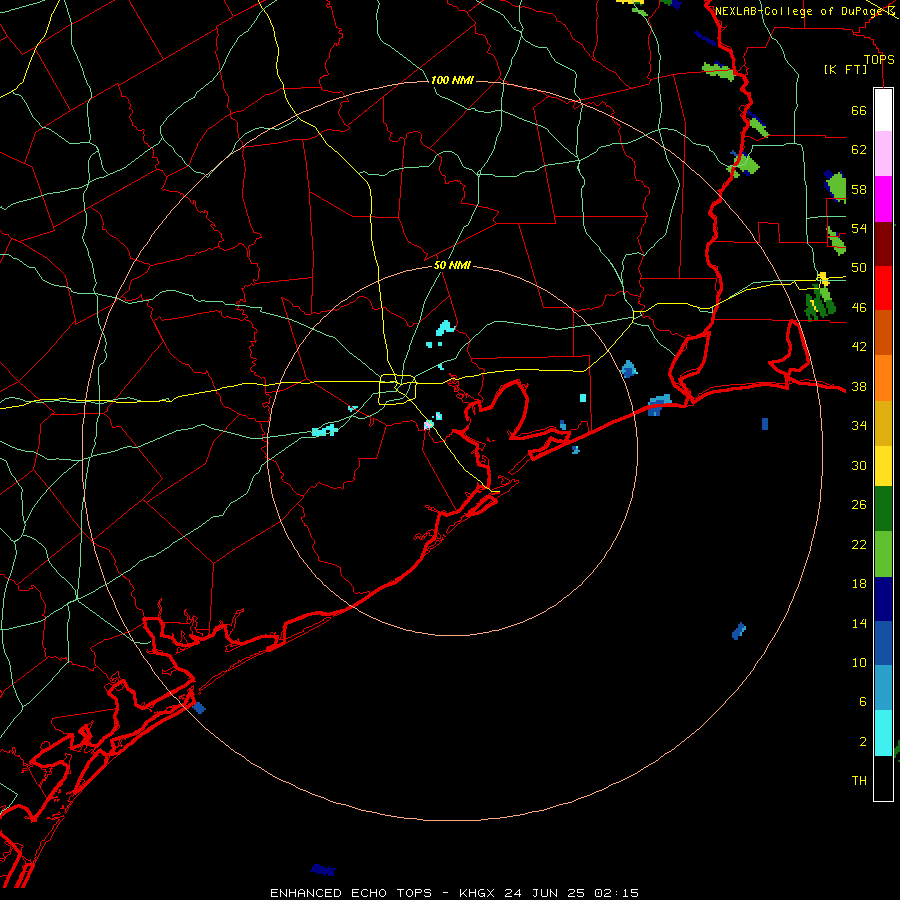Click the legend value "30"
This screenshot has height=900, width=900.
[x=859, y=465]
